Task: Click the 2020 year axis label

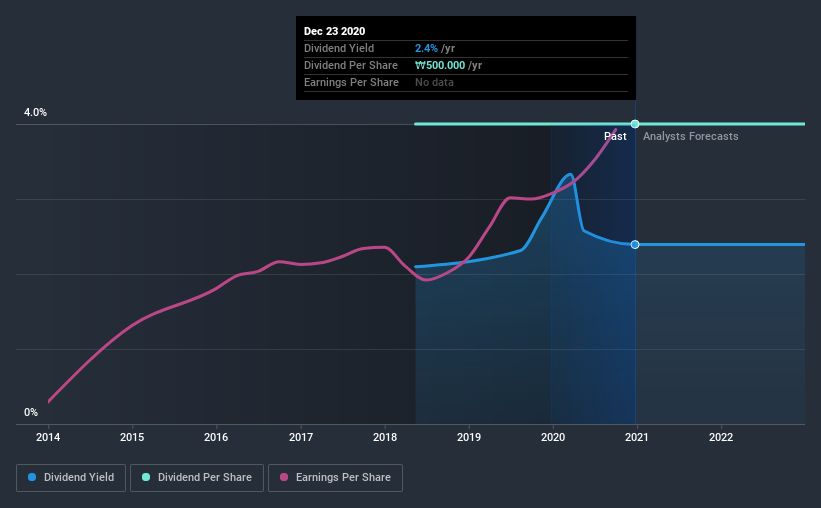Action: (x=553, y=437)
